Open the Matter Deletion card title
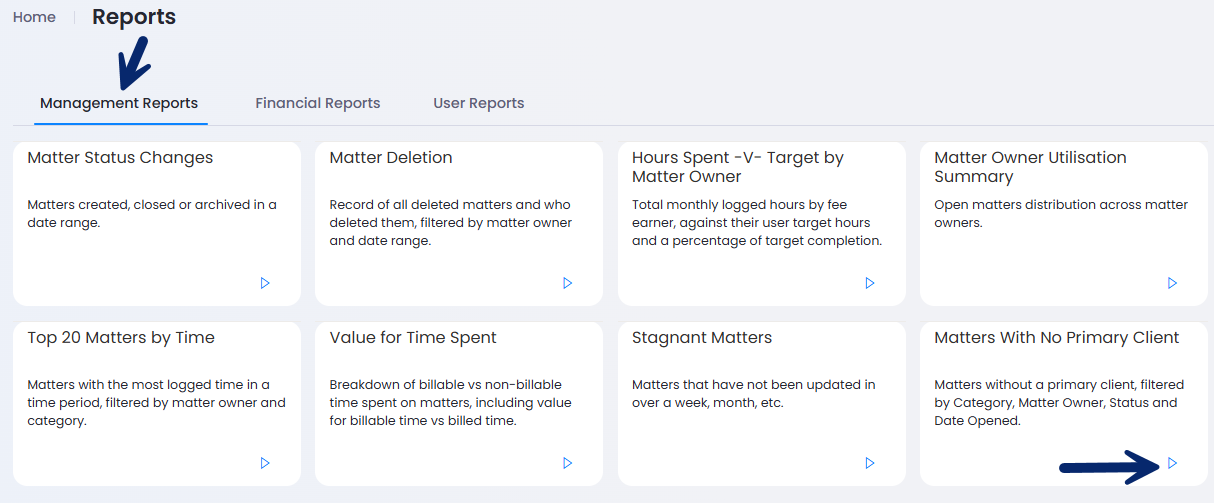Screen dimensions: 1214x503 tap(391, 157)
